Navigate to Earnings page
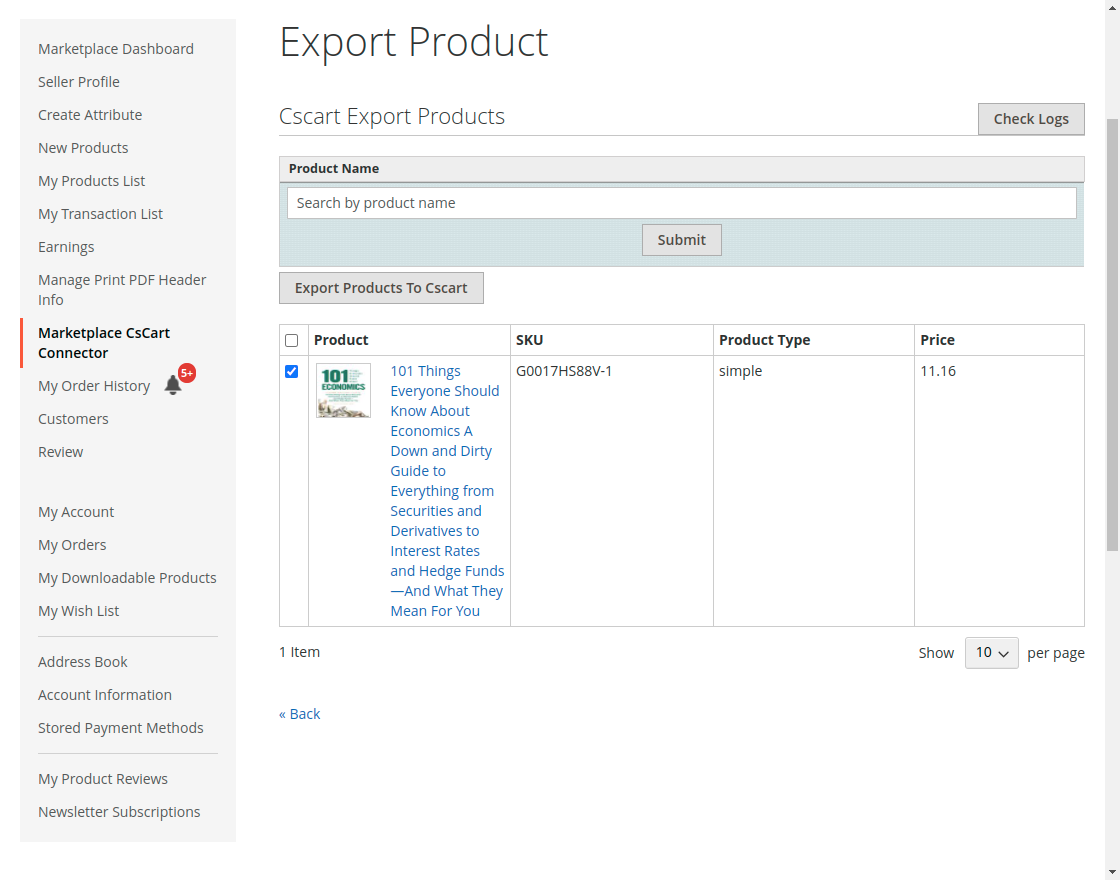This screenshot has height=880, width=1120. [x=66, y=247]
